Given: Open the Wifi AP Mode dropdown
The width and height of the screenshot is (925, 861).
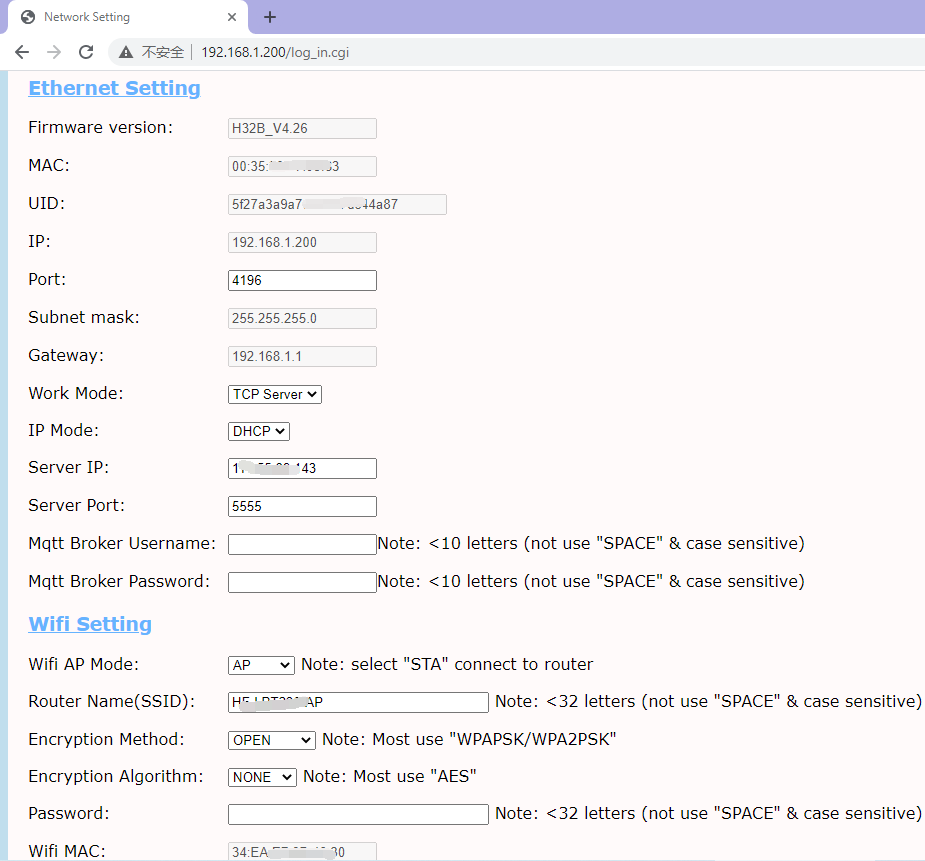Looking at the screenshot, I should (261, 665).
